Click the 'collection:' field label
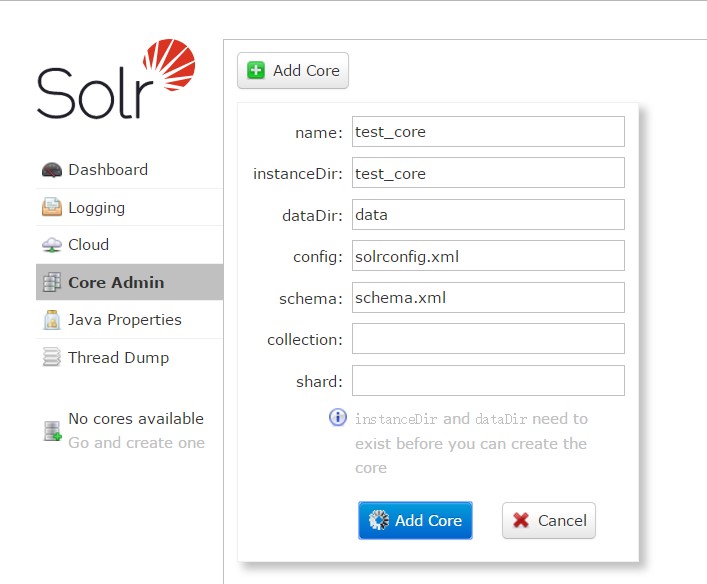707x584 pixels. (305, 340)
